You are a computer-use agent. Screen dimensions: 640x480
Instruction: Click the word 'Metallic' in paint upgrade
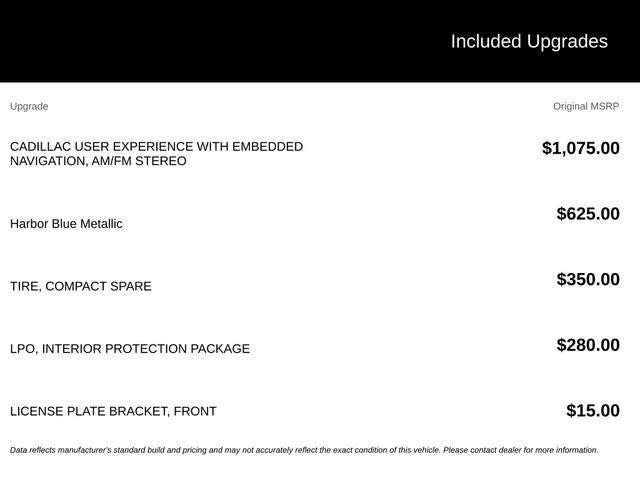[x=101, y=224]
